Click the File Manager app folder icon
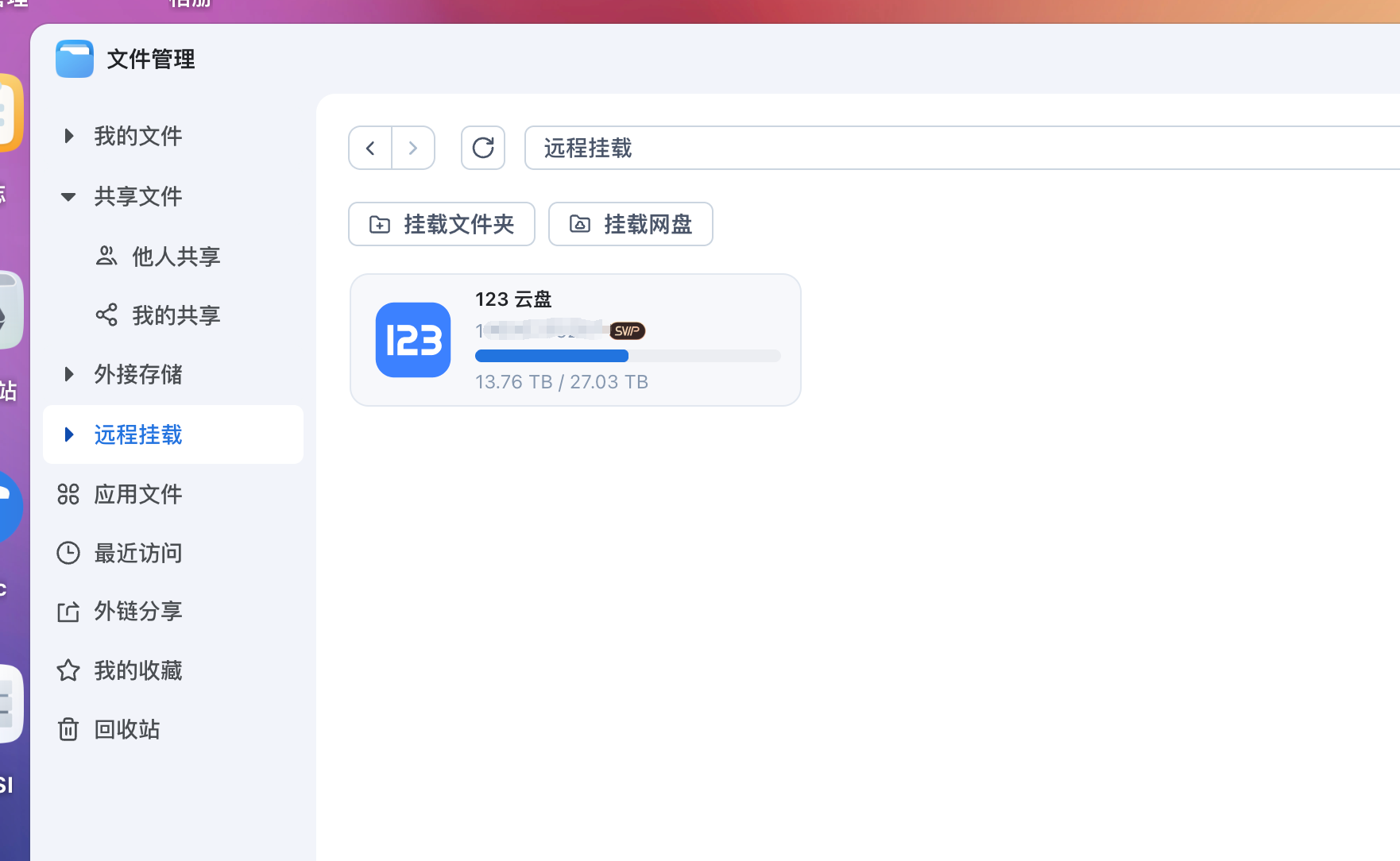 coord(75,59)
